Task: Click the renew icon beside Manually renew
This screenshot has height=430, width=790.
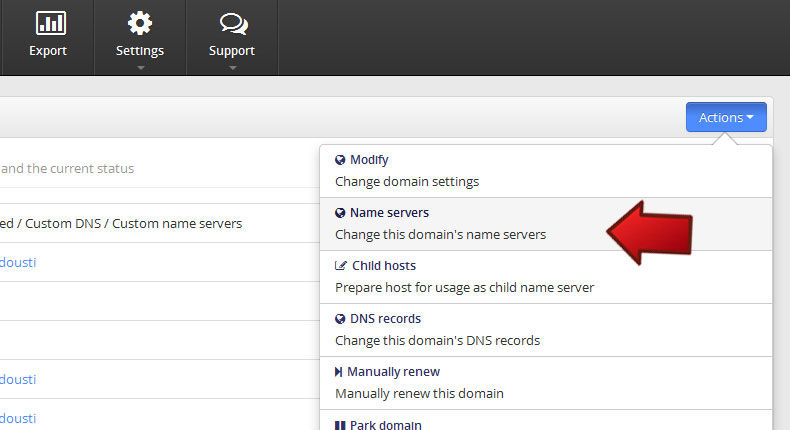Action: point(339,372)
